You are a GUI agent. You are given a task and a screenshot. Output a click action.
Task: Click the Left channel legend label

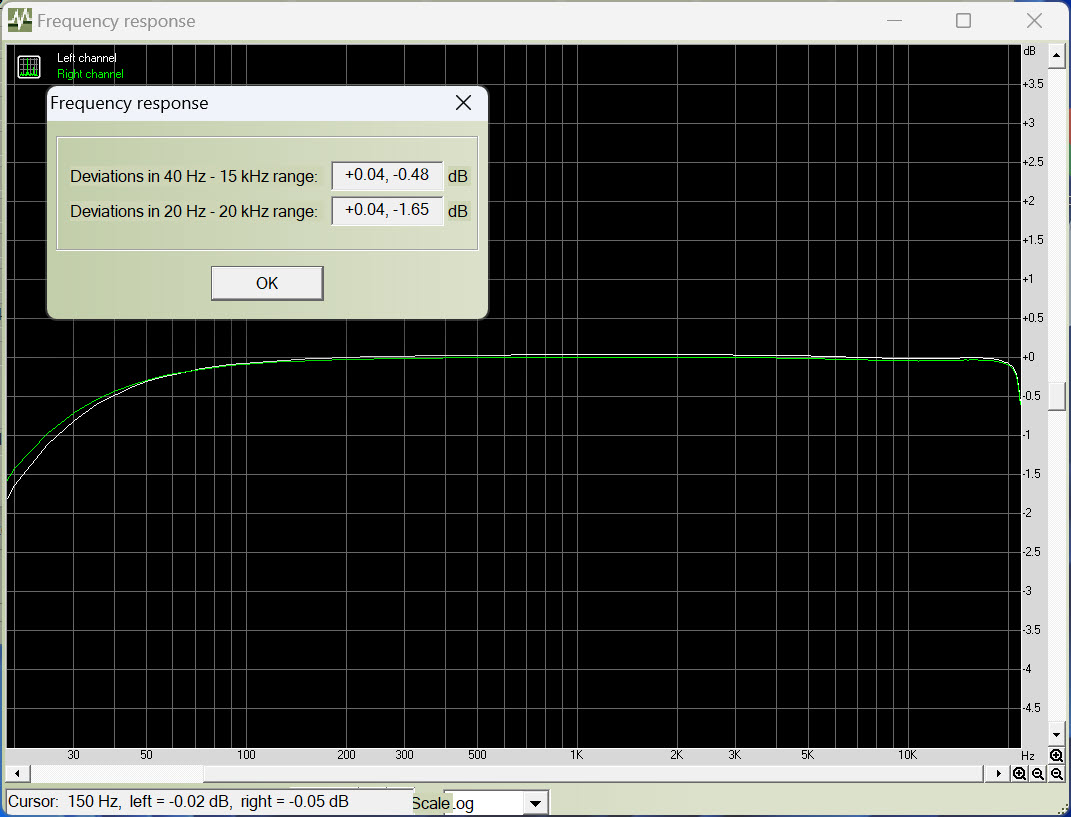(x=87, y=59)
